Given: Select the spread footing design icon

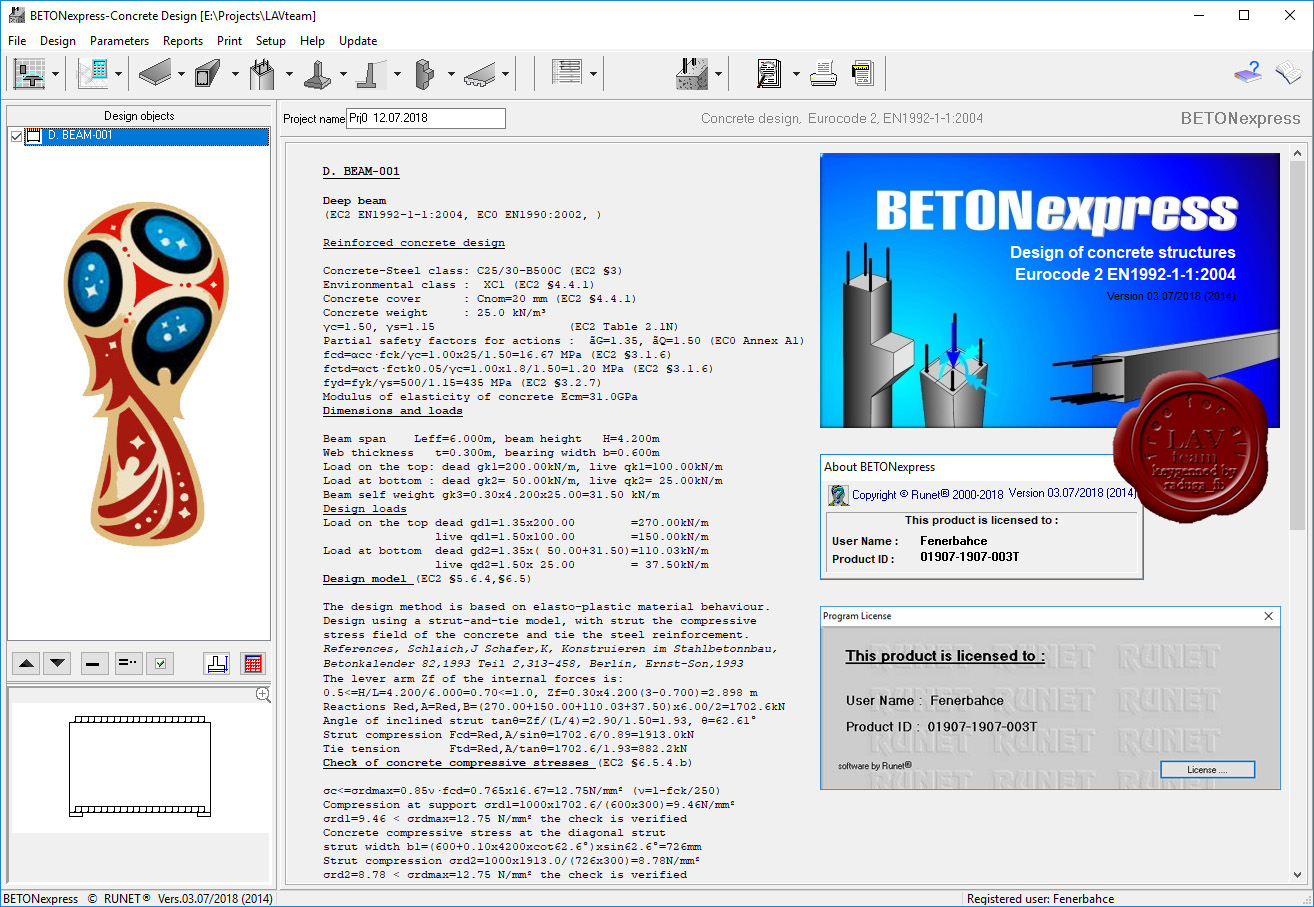Looking at the screenshot, I should tap(316, 73).
